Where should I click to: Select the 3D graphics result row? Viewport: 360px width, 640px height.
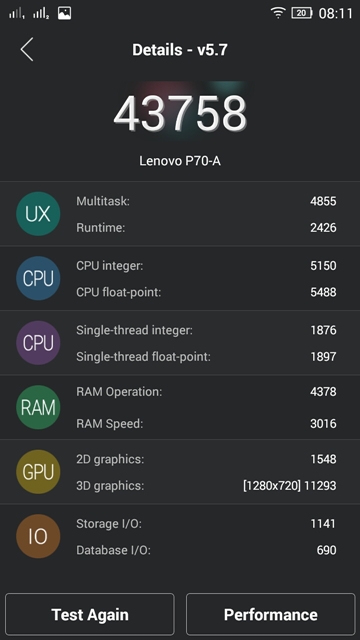click(206, 485)
